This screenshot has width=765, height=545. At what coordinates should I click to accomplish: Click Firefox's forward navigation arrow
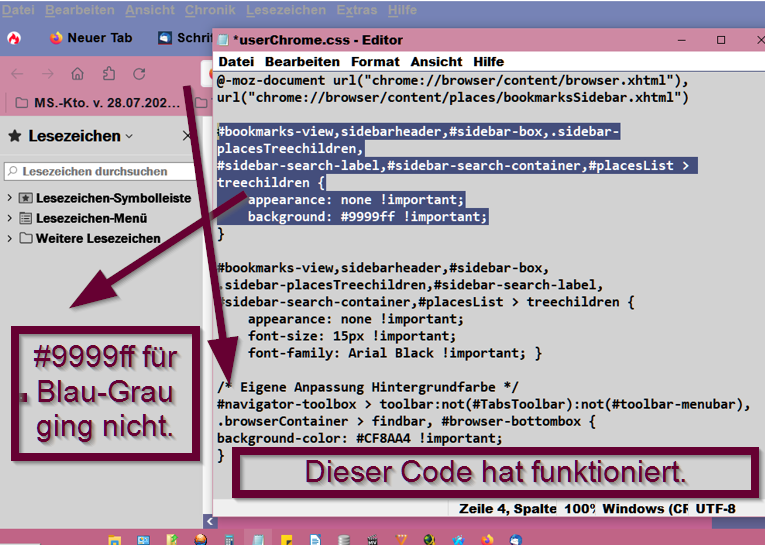(x=48, y=74)
